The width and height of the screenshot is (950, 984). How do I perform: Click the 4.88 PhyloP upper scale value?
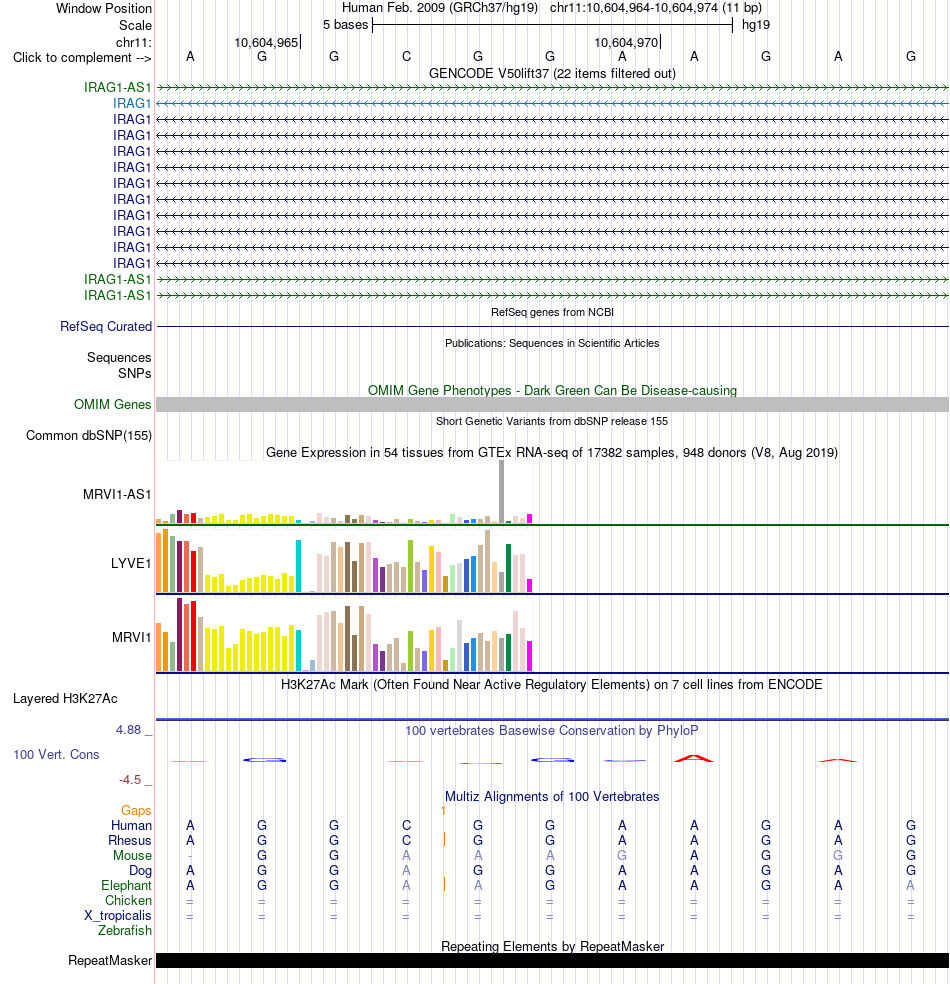(x=129, y=730)
